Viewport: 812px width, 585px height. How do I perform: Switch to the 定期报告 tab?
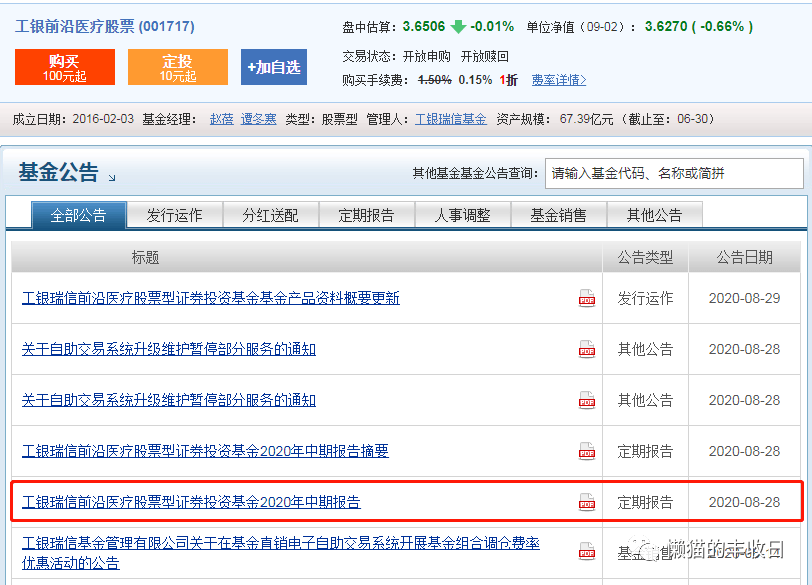click(x=367, y=215)
